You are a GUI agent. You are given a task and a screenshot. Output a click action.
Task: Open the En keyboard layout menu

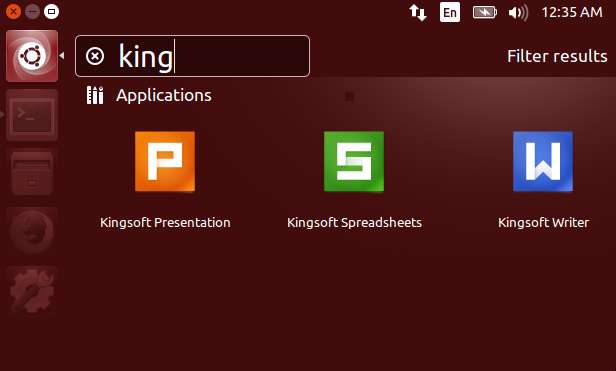click(x=450, y=13)
